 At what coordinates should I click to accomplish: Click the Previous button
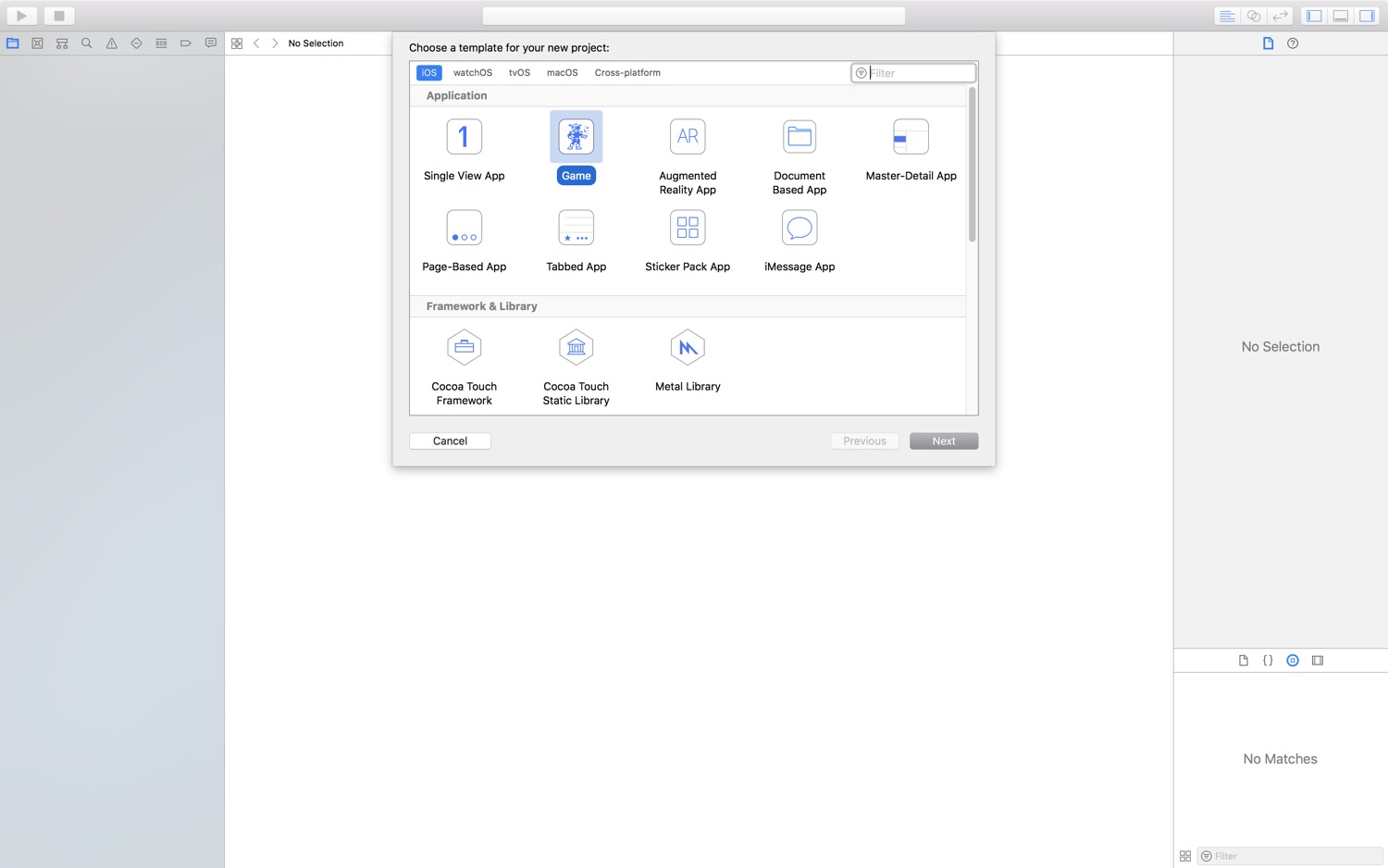(x=864, y=441)
